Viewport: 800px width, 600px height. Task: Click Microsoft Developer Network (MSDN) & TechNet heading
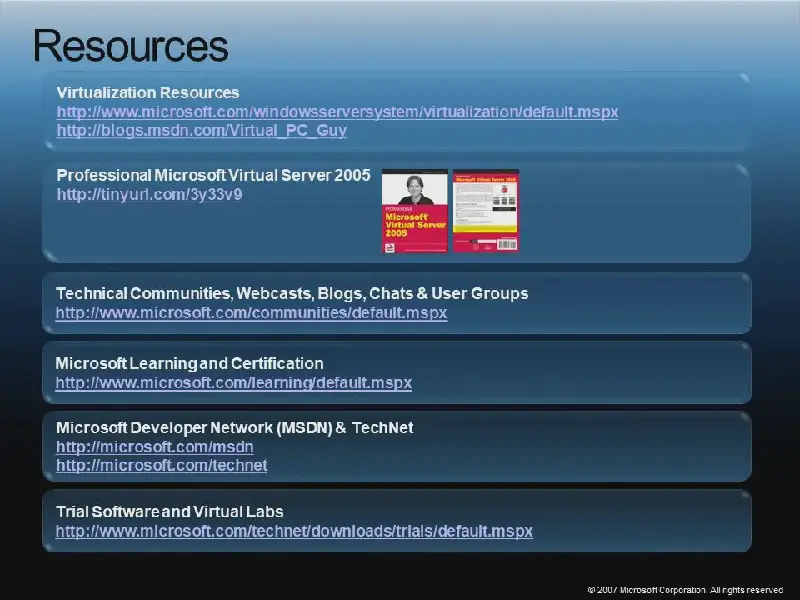[x=235, y=428]
